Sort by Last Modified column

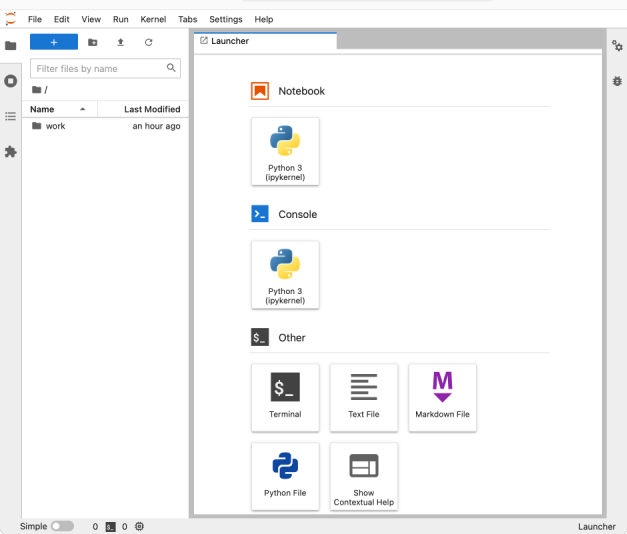point(143,109)
